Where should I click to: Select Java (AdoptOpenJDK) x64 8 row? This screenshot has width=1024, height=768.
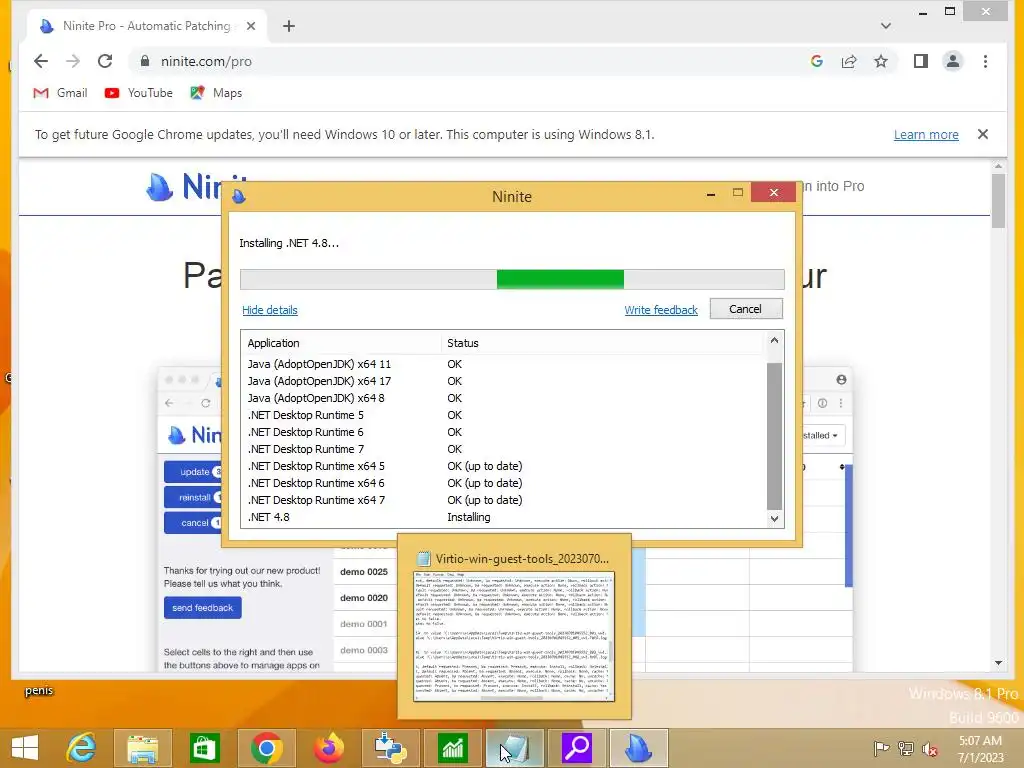point(503,398)
